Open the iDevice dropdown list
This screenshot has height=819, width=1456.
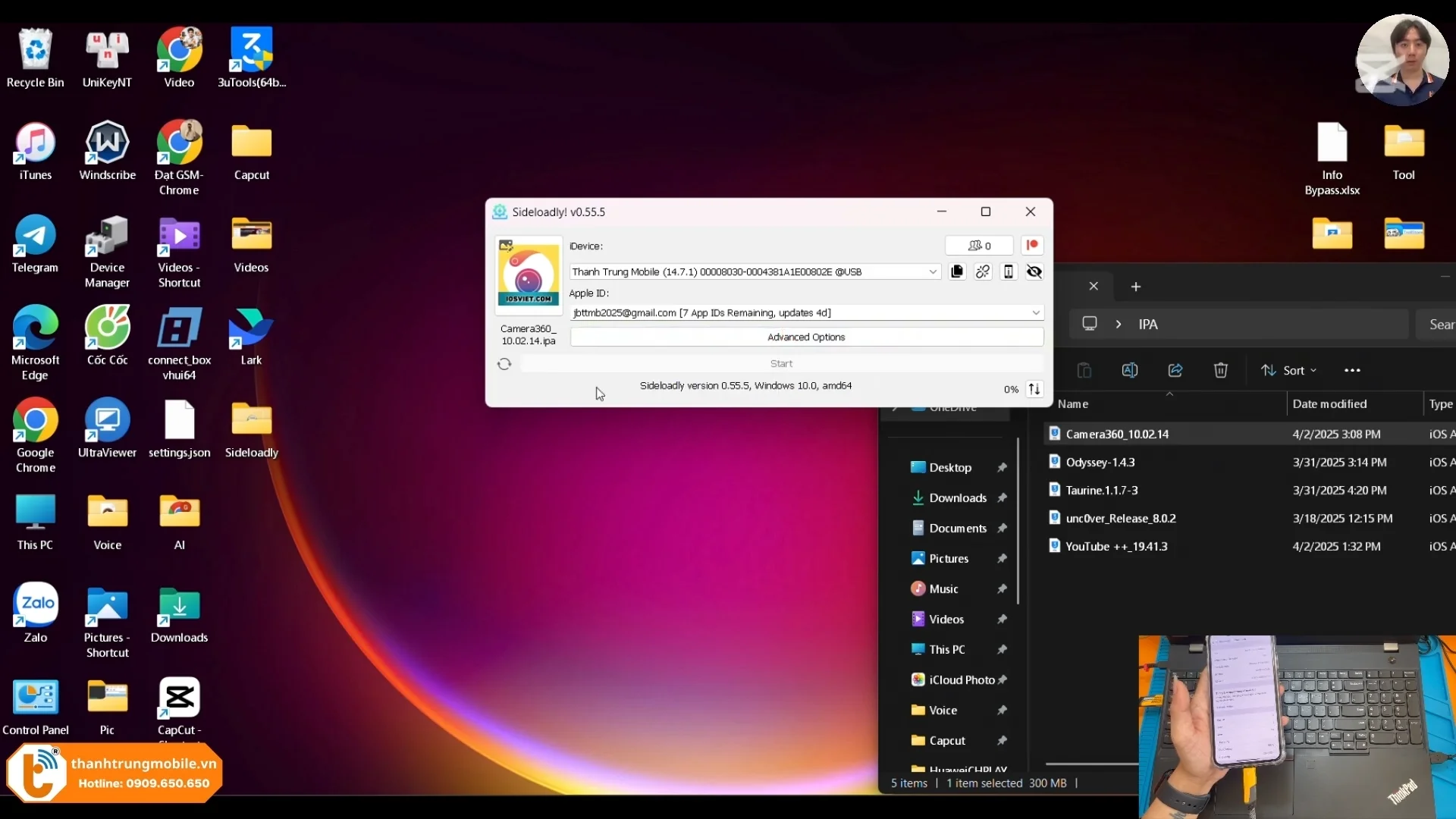click(933, 271)
